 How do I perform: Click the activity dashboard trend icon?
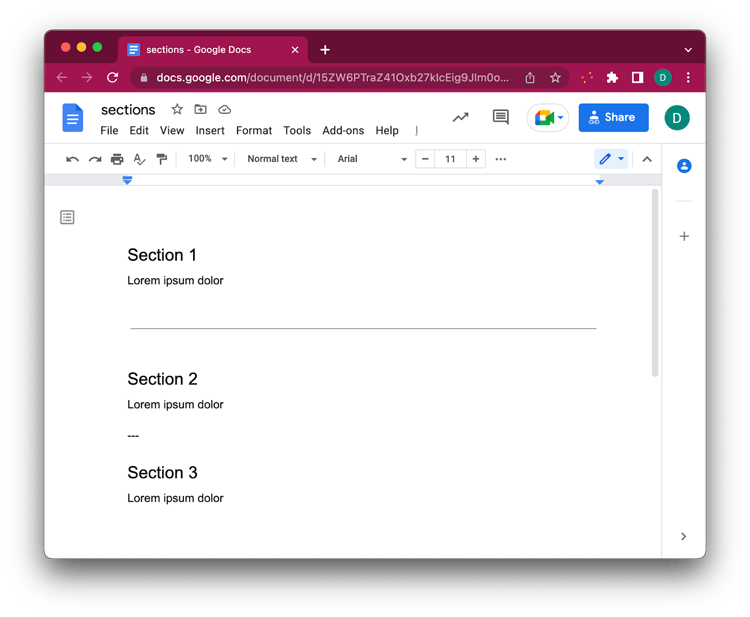coord(460,118)
